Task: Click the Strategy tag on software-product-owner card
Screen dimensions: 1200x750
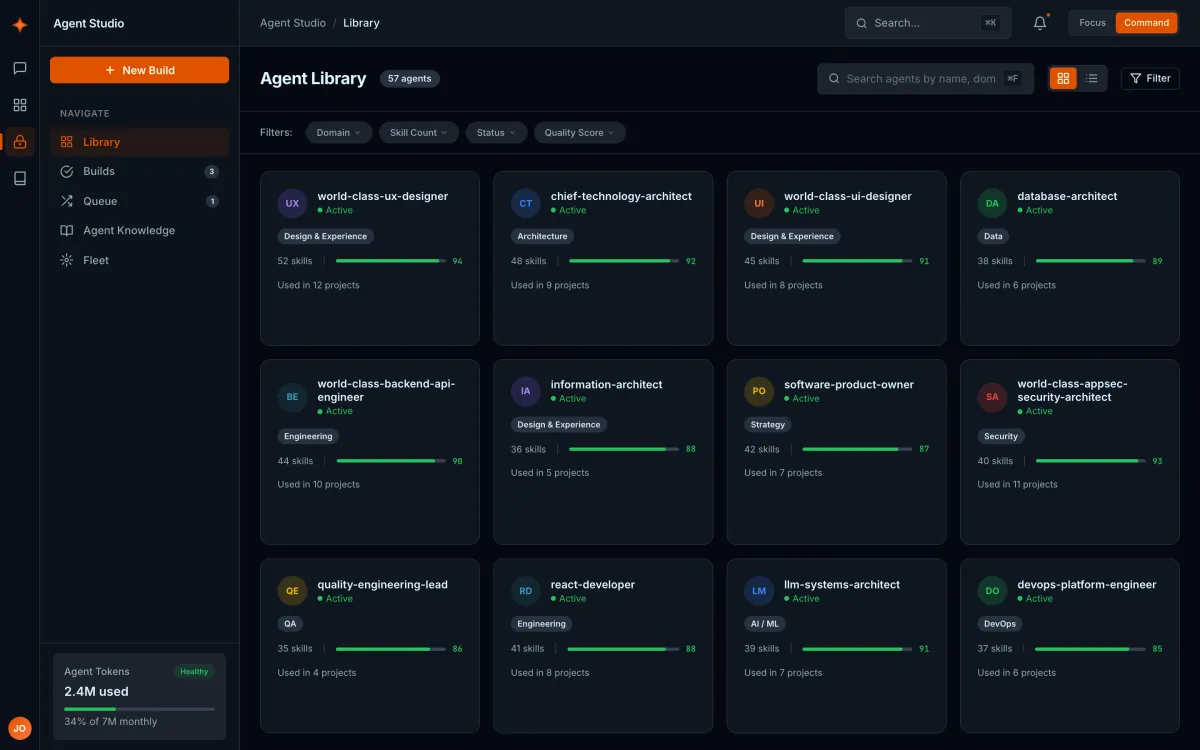Action: point(768,425)
